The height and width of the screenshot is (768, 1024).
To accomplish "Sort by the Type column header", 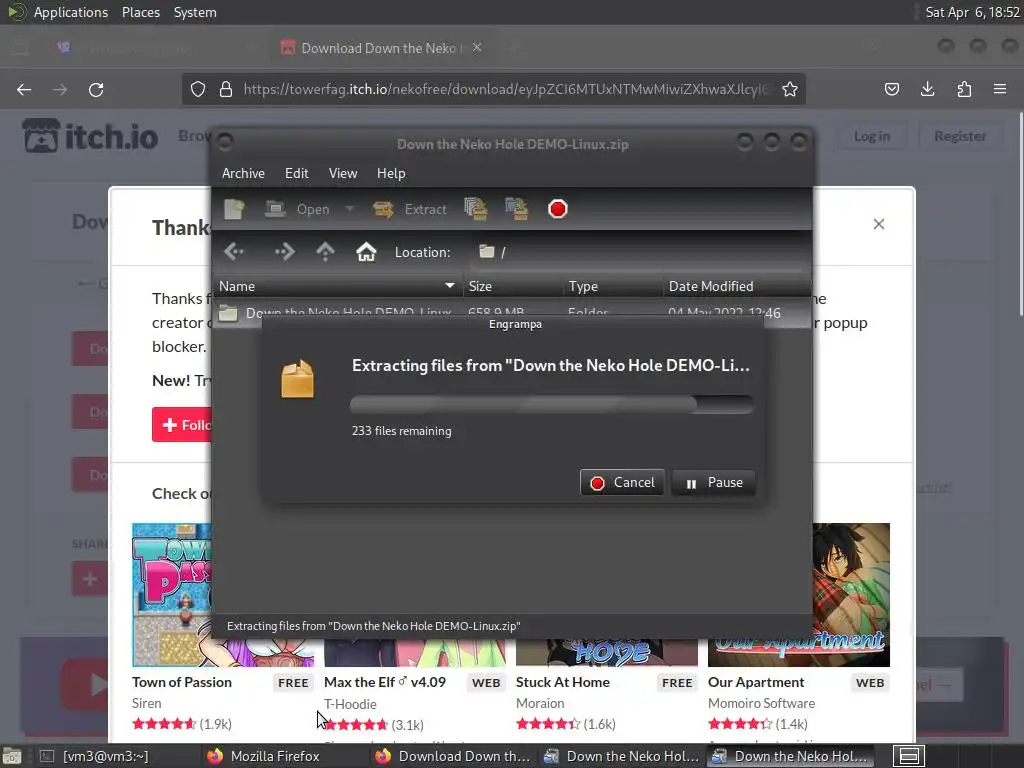I will click(613, 286).
